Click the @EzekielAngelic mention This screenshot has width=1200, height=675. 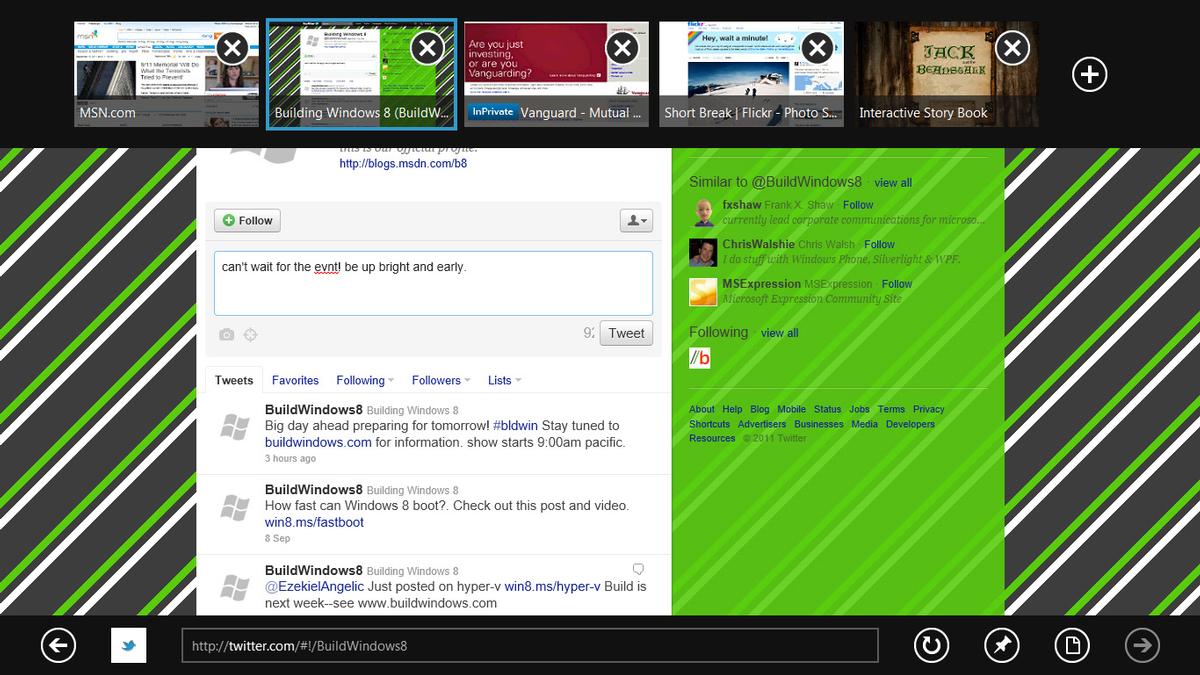tap(314, 586)
